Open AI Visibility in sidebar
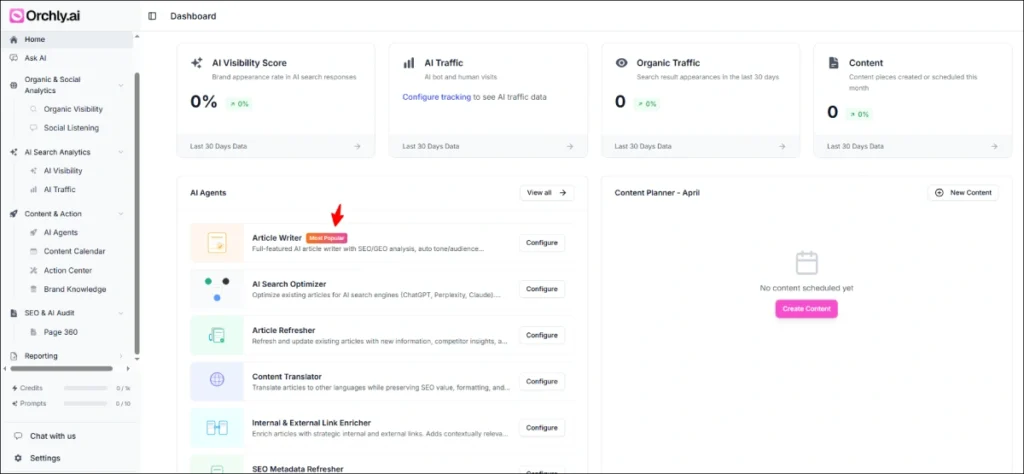 (63, 170)
